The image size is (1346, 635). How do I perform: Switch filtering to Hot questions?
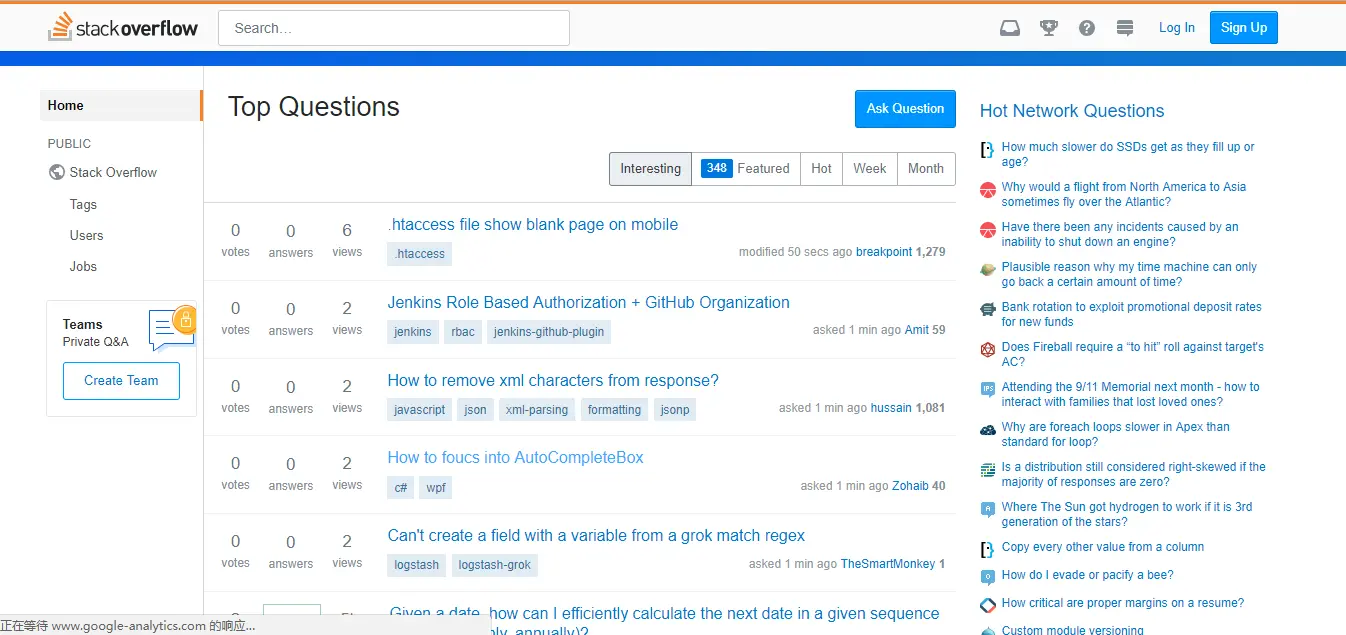click(821, 168)
